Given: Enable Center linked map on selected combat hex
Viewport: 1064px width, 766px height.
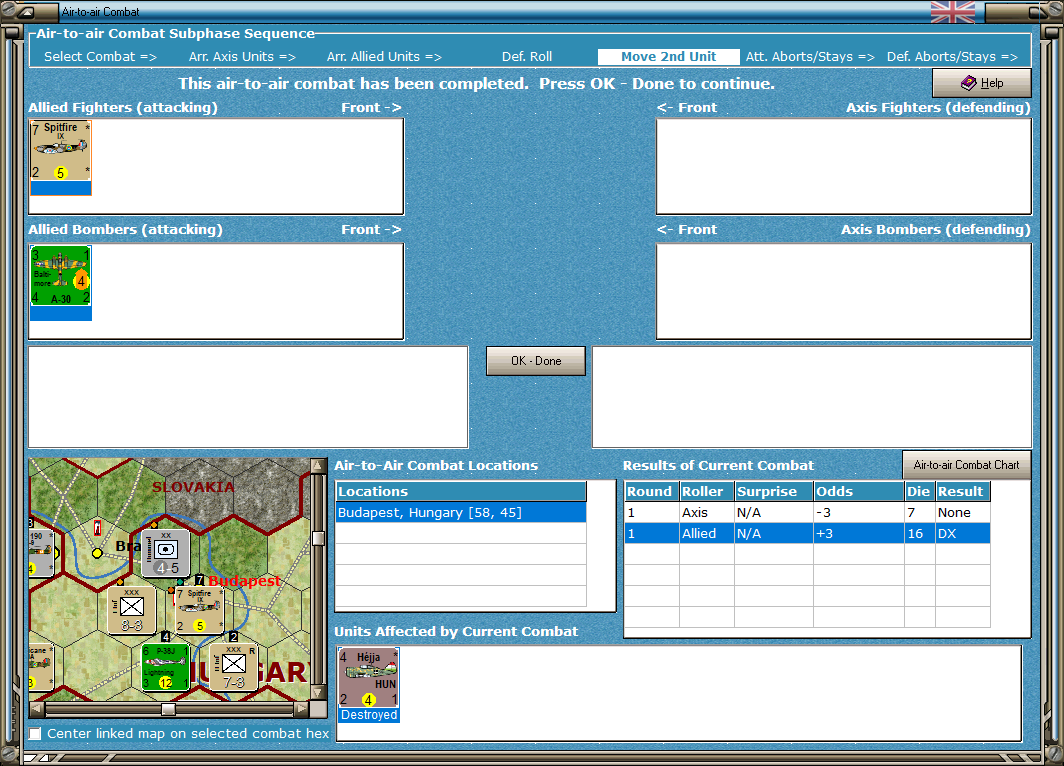Looking at the screenshot, I should click(35, 733).
